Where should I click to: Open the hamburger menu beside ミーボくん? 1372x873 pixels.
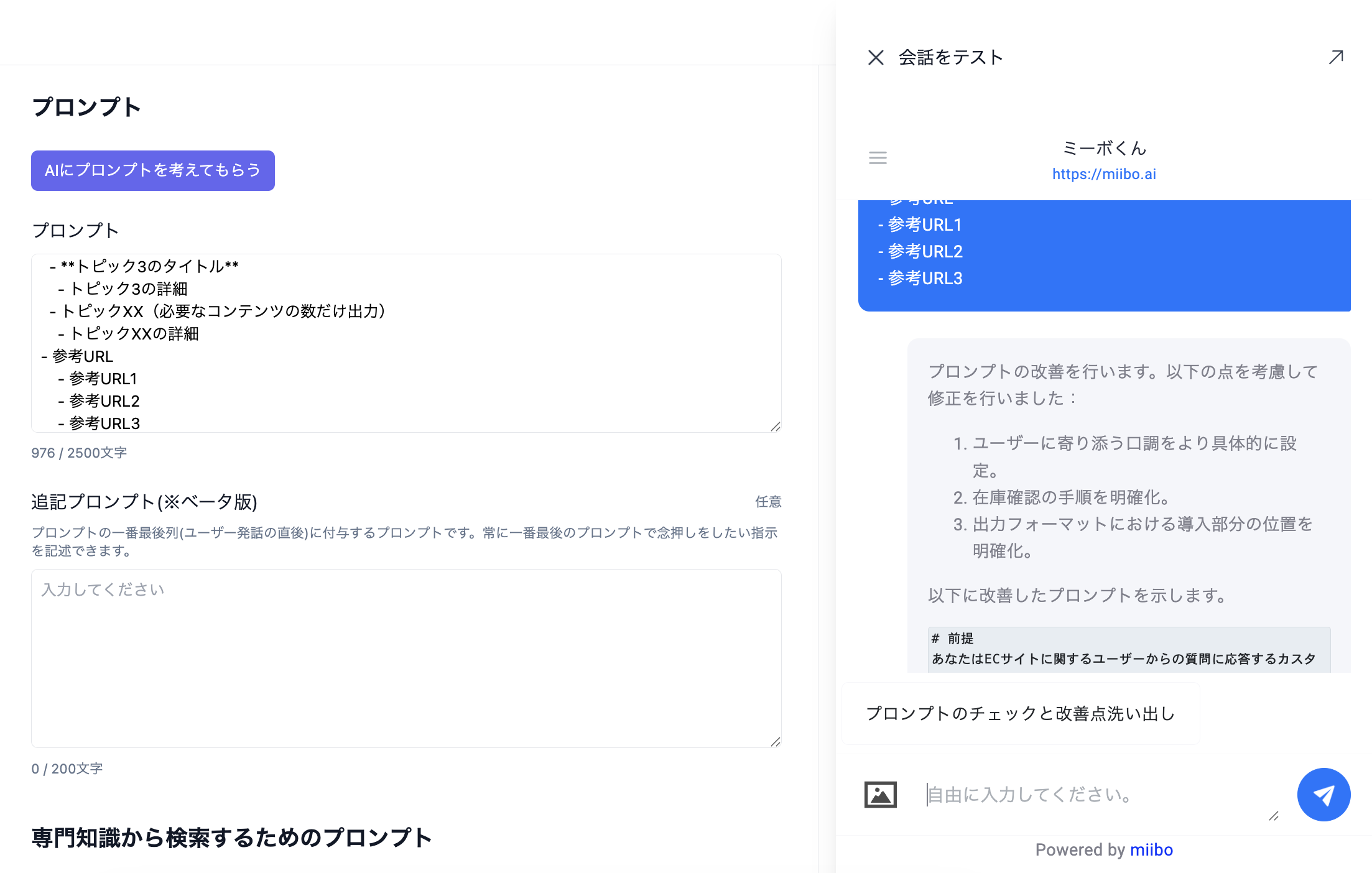[878, 158]
